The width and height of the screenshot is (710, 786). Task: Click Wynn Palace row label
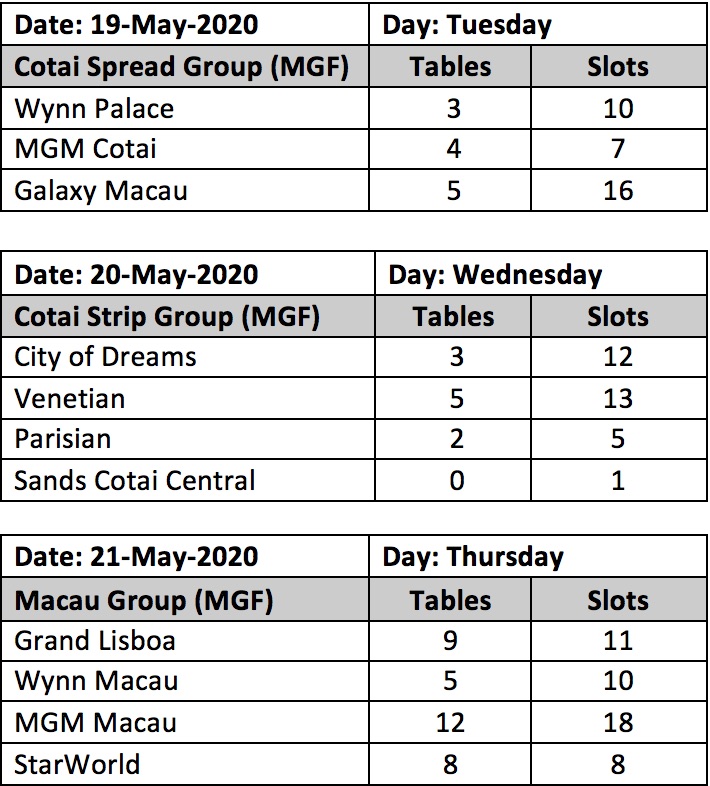185,108
